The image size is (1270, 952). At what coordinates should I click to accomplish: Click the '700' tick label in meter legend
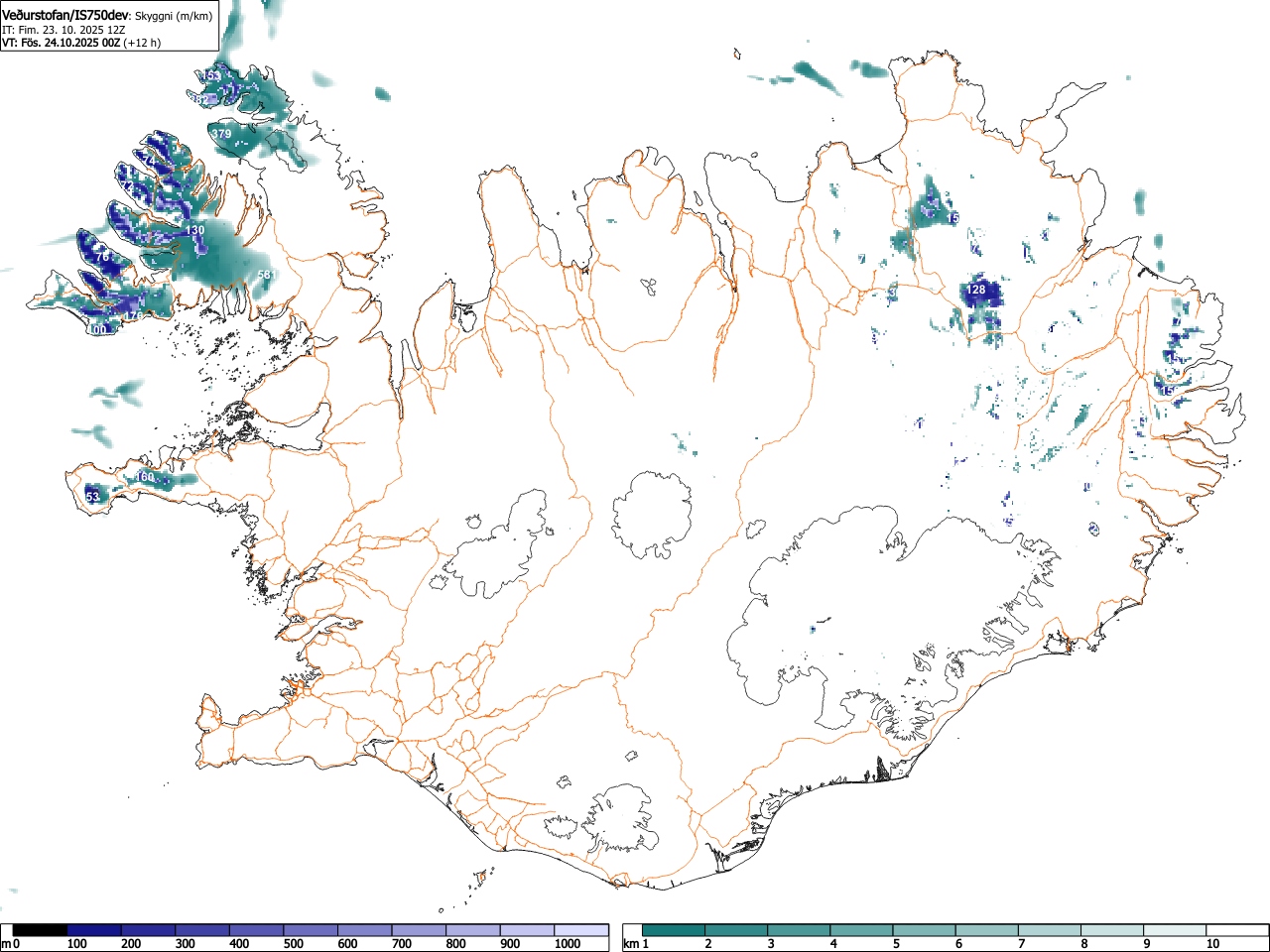click(x=401, y=944)
